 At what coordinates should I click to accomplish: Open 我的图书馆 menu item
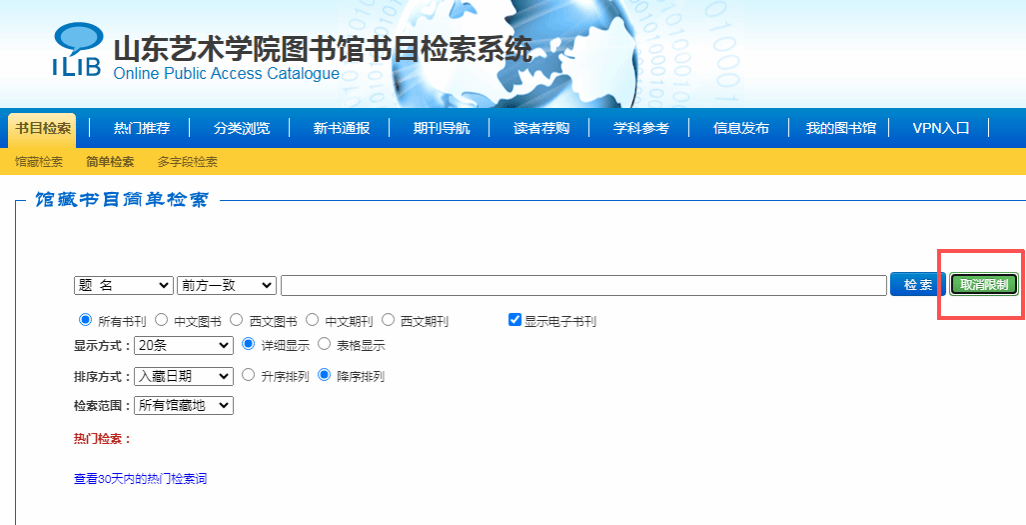coord(841,128)
